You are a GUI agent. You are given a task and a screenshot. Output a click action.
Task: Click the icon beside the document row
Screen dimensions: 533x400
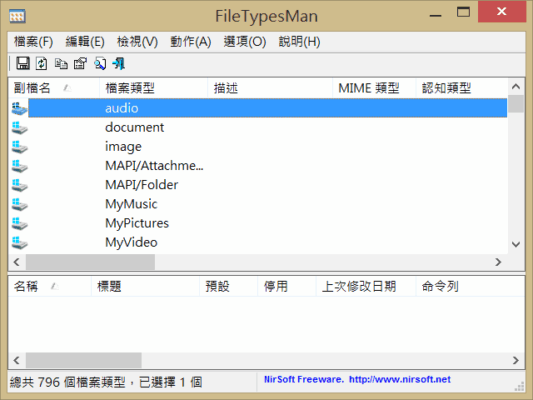(x=19, y=127)
